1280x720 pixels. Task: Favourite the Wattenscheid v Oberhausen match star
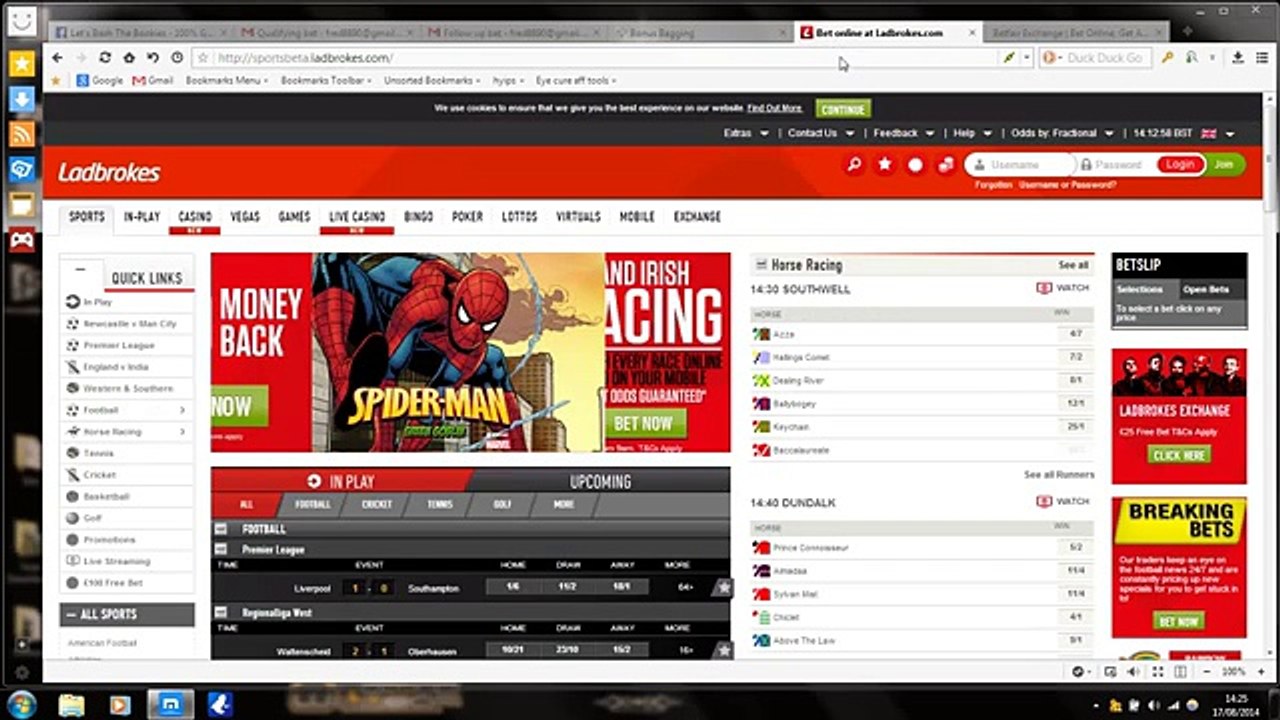coord(723,651)
